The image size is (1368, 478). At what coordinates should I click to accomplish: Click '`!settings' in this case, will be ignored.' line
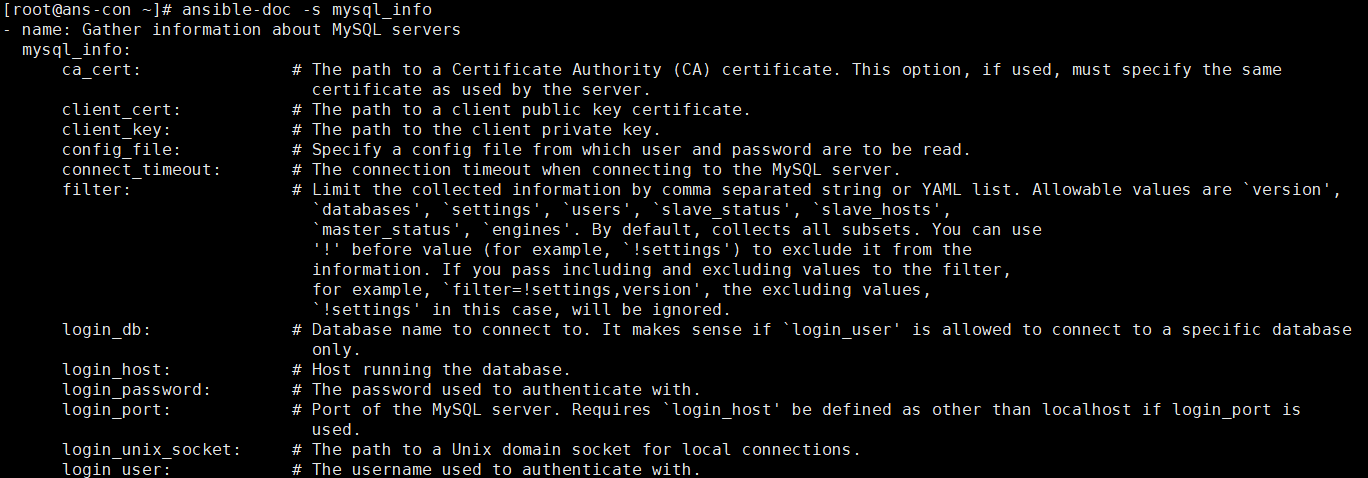click(521, 310)
